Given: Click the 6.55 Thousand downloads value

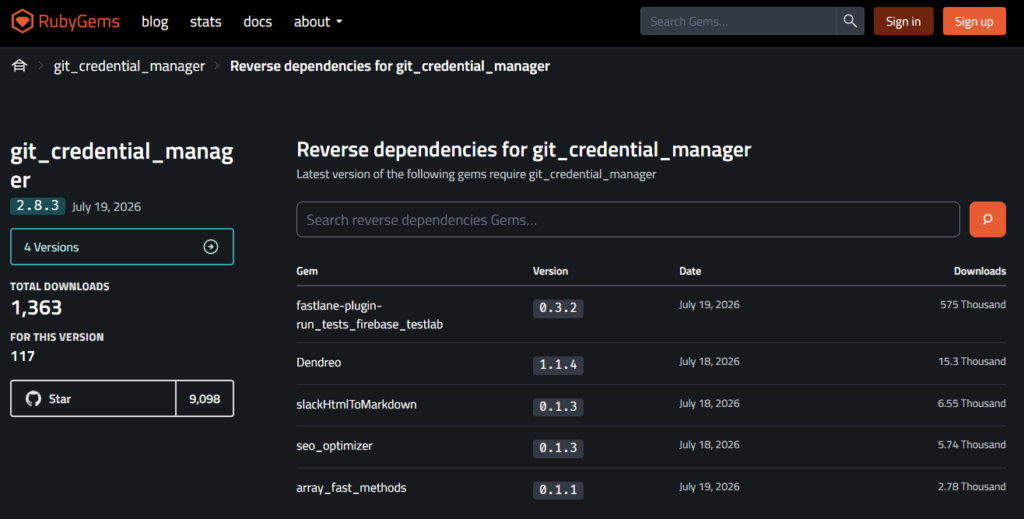Looking at the screenshot, I should (x=972, y=403).
